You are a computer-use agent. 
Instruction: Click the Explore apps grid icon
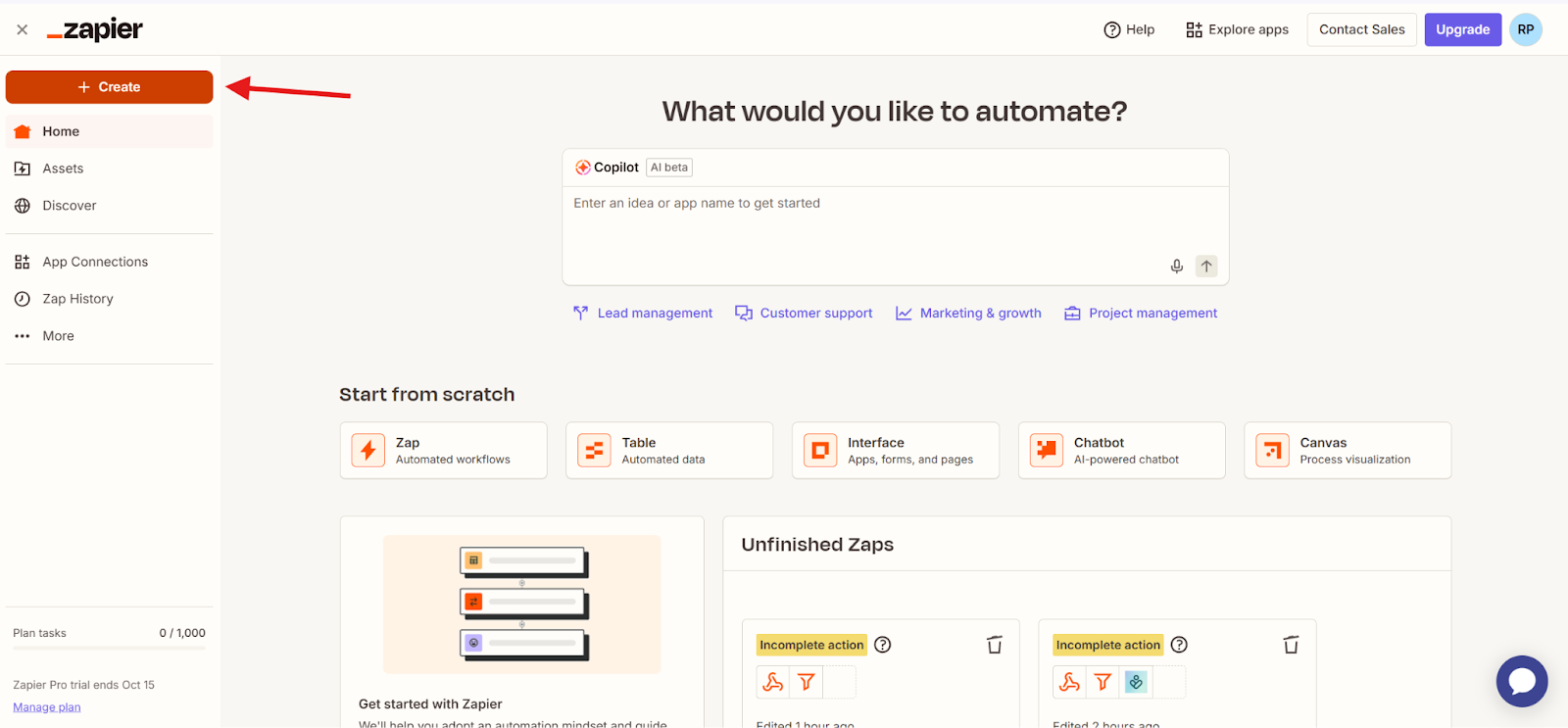point(1194,29)
